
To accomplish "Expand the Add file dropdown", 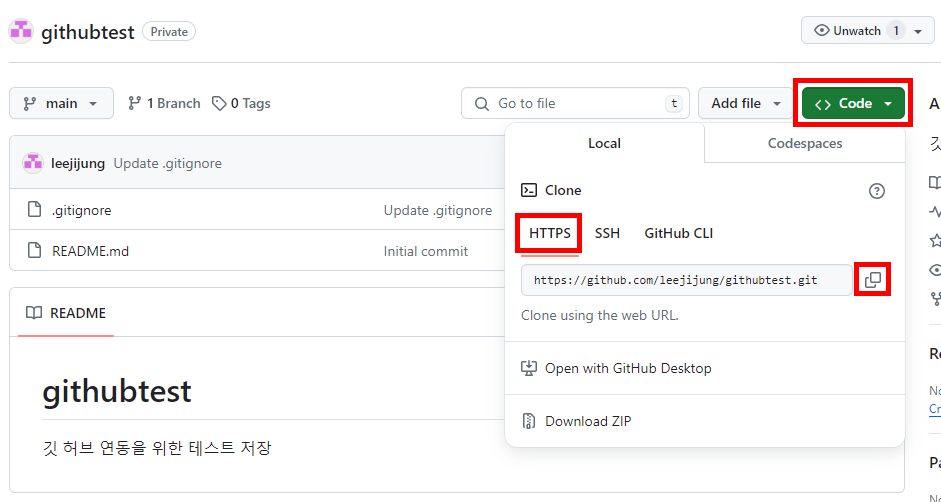I will point(746,103).
